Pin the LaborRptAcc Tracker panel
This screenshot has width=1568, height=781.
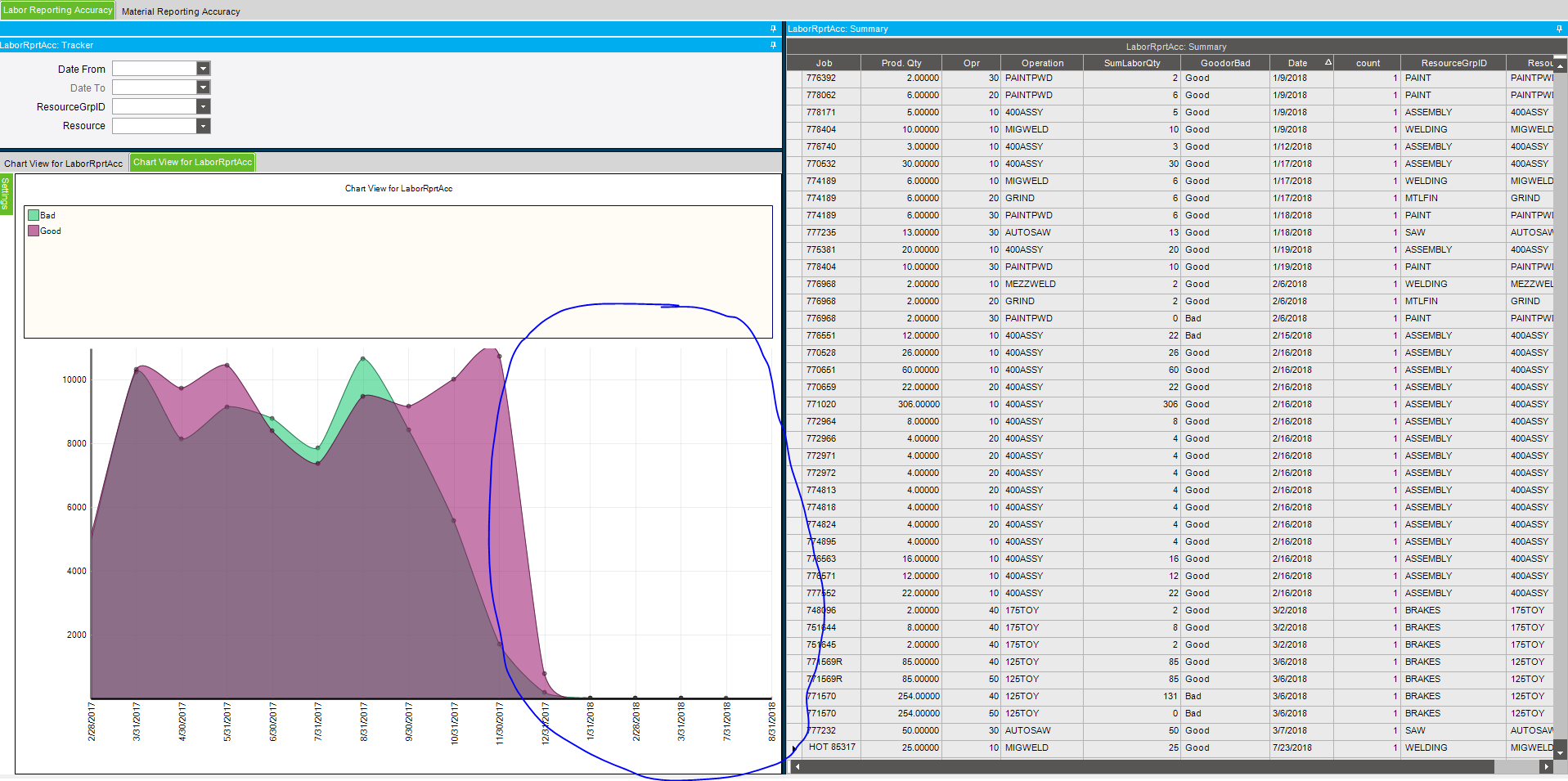773,45
